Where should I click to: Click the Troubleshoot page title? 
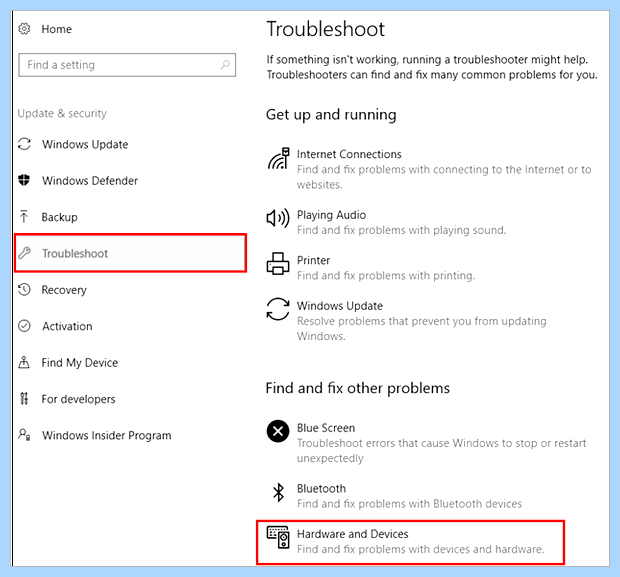(x=325, y=29)
